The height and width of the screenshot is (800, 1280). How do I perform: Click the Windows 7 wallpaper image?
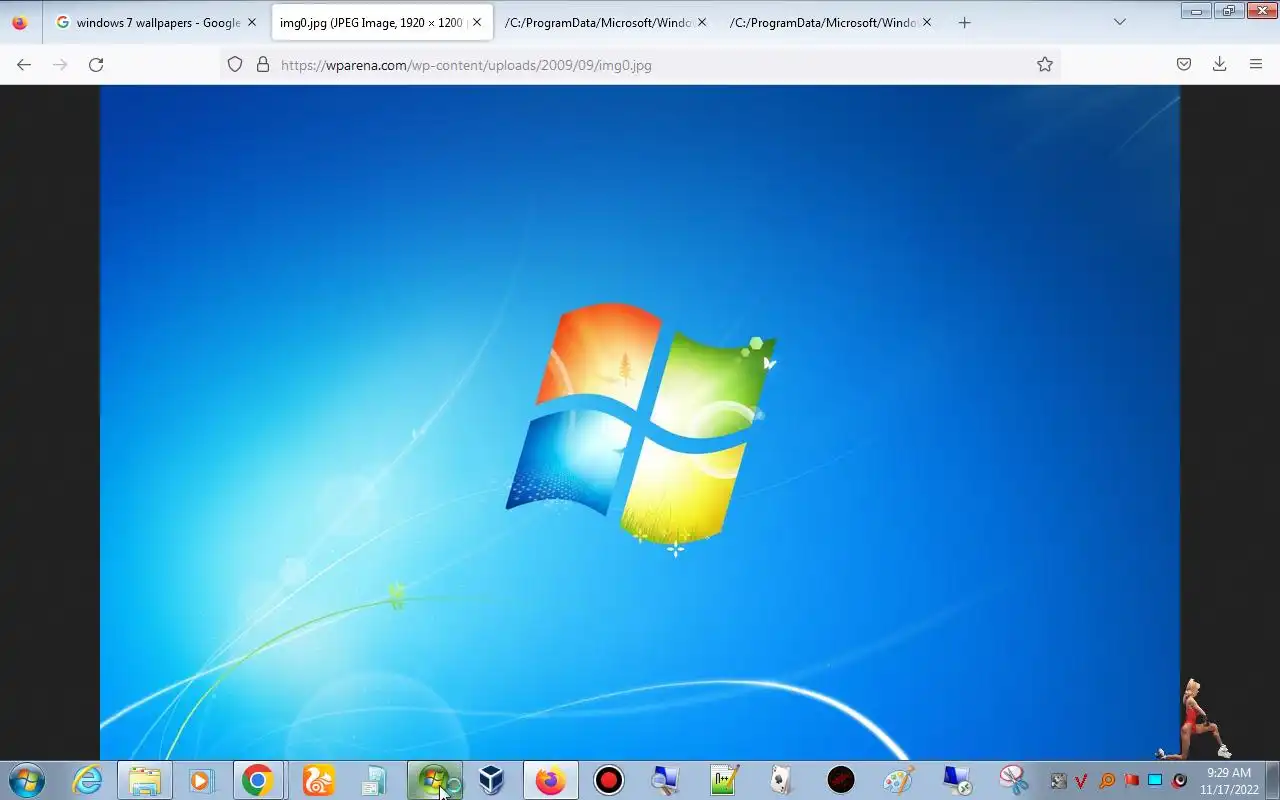(x=640, y=422)
